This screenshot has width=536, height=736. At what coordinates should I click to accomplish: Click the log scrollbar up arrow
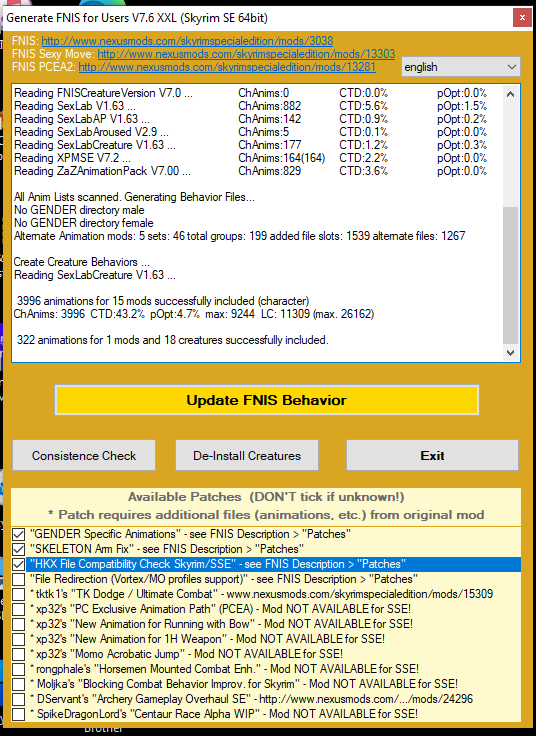pyautogui.click(x=511, y=94)
